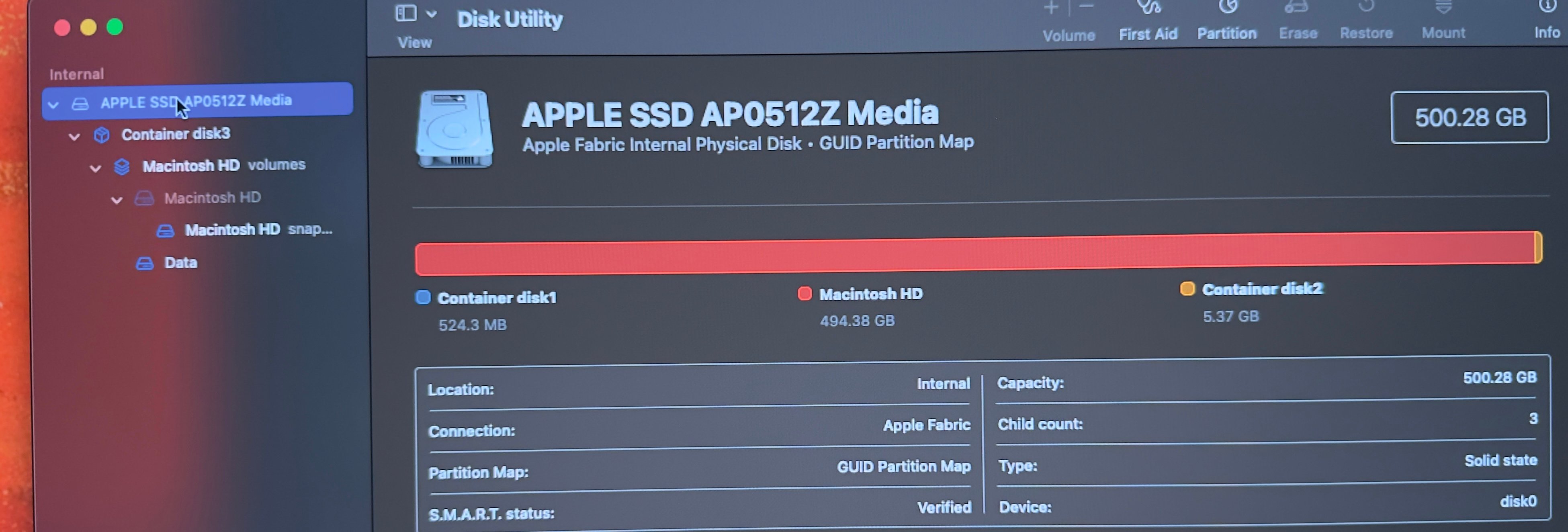Click the Device value disk0

[x=1518, y=501]
